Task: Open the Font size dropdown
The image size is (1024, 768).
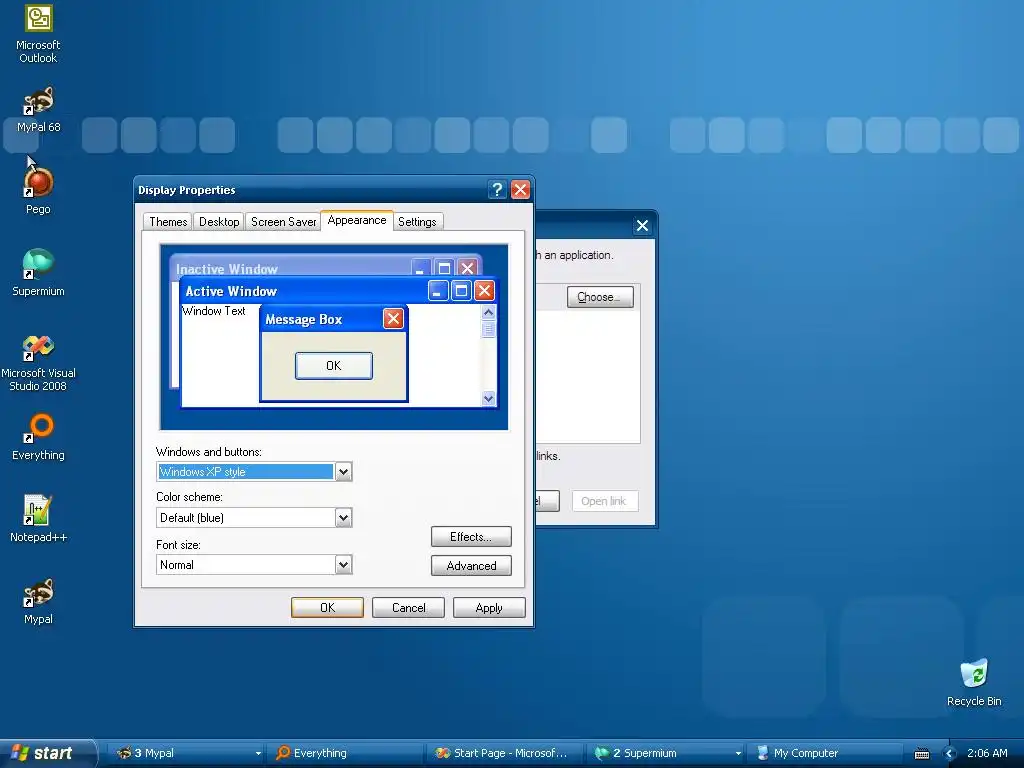Action: (x=343, y=565)
